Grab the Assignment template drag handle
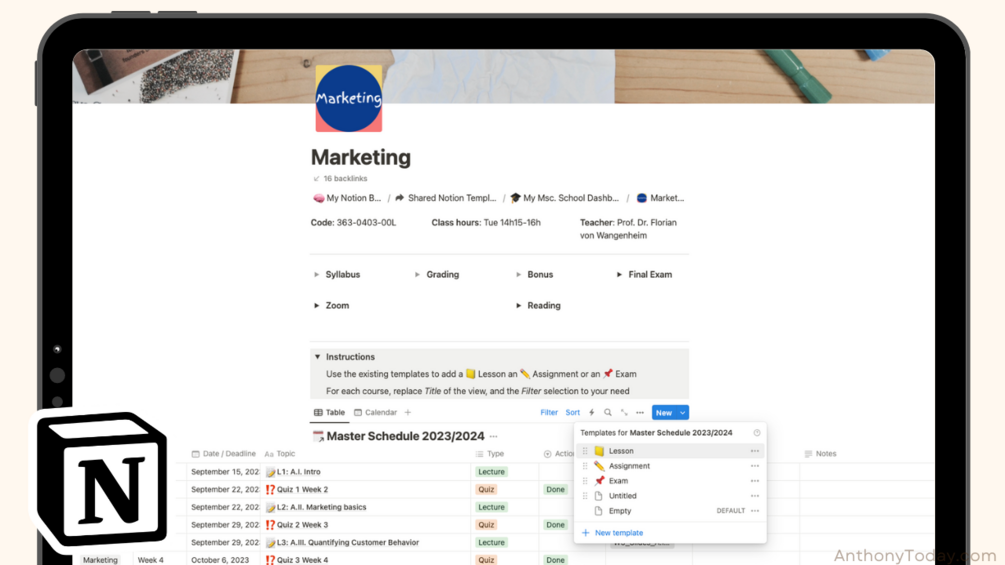 (585, 466)
